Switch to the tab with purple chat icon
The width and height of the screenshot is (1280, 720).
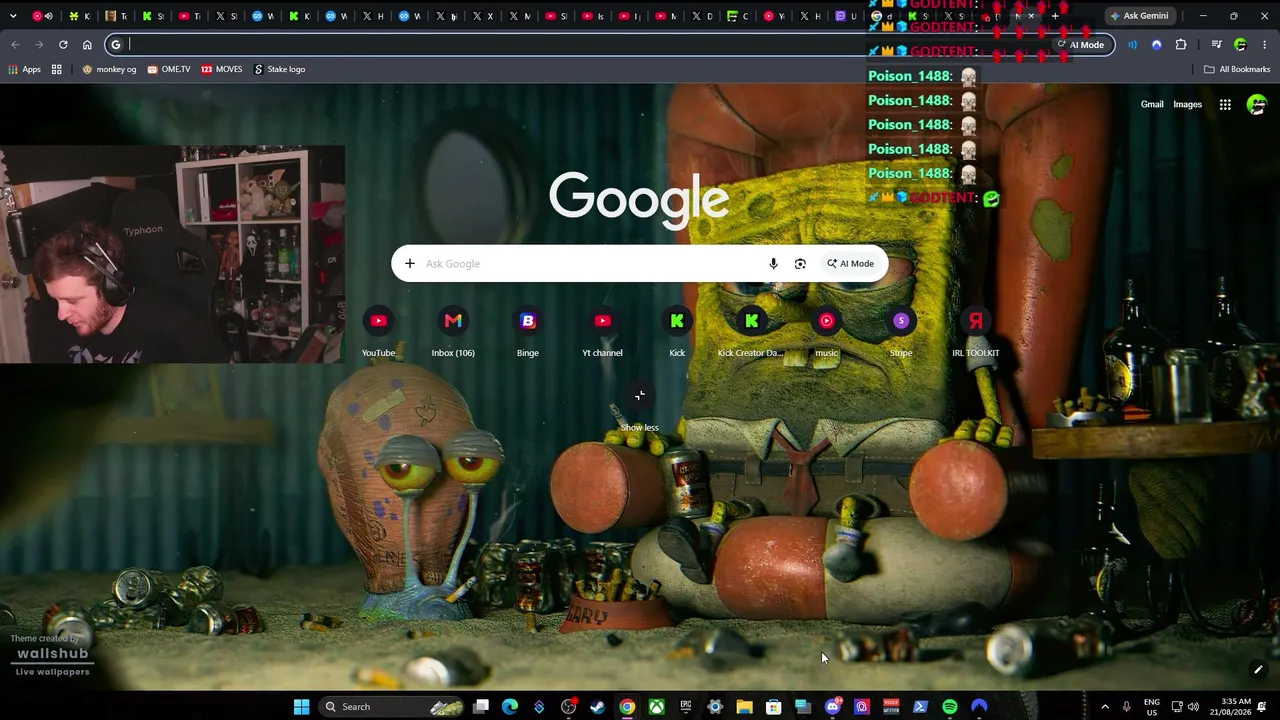coord(840,16)
